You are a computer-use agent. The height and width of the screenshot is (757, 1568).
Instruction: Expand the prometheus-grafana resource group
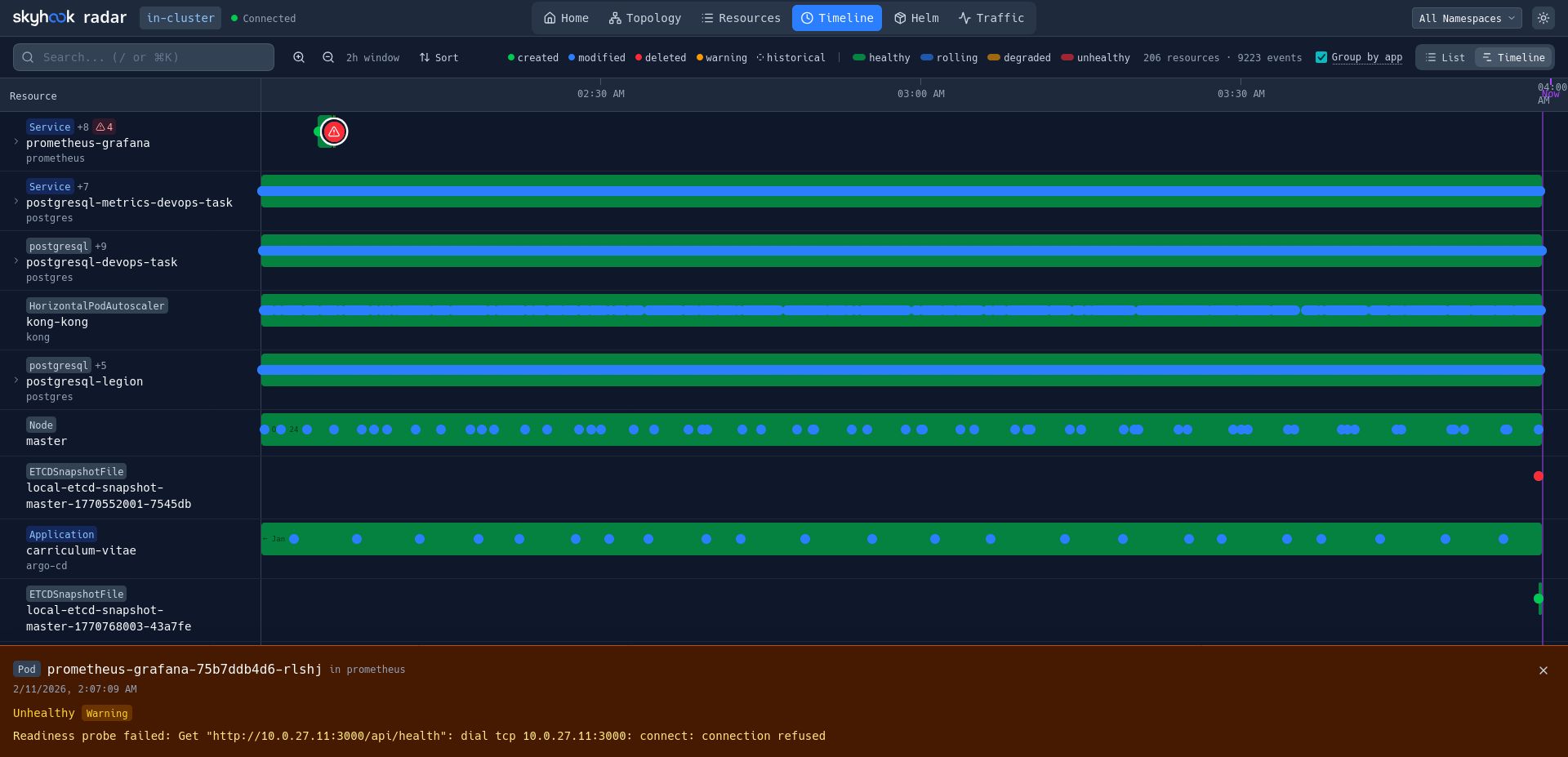point(16,142)
